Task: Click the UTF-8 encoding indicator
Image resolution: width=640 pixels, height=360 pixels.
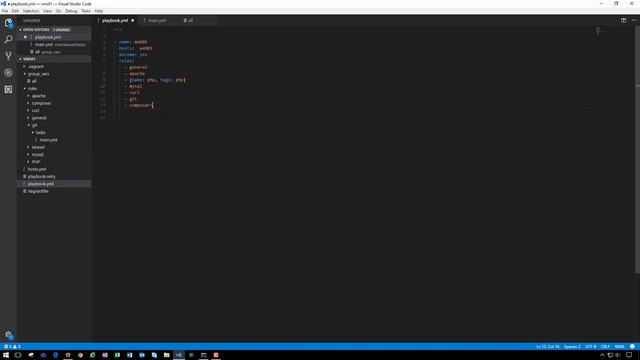Action: pos(591,347)
